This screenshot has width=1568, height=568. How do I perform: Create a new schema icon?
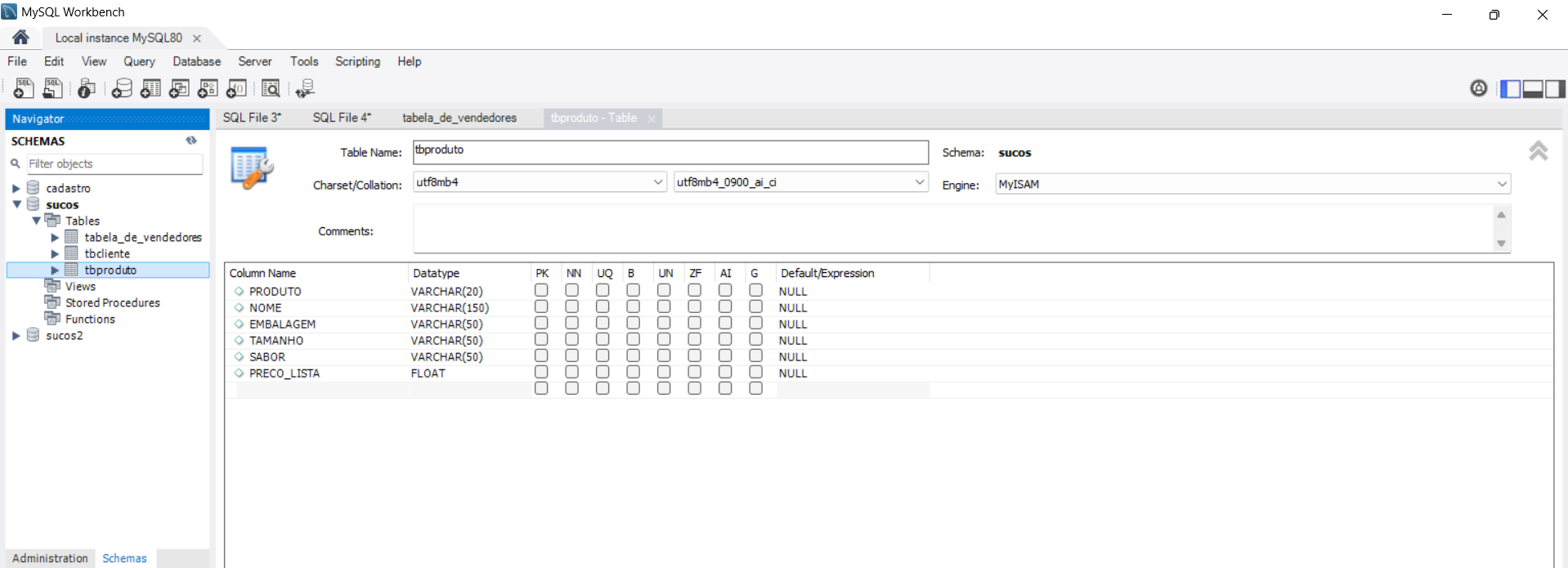point(122,88)
